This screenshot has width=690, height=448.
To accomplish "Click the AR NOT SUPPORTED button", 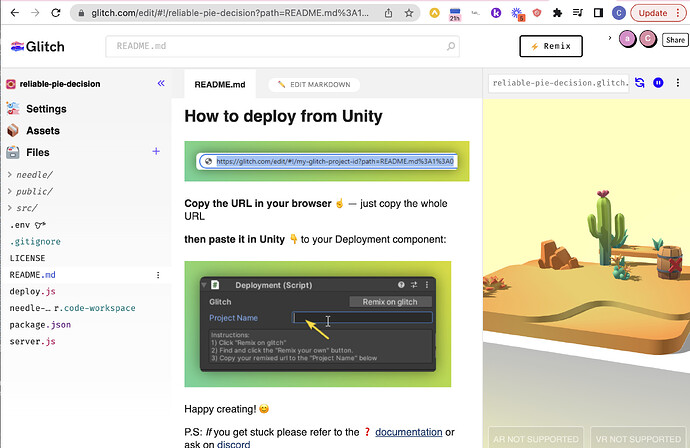I will point(536,438).
